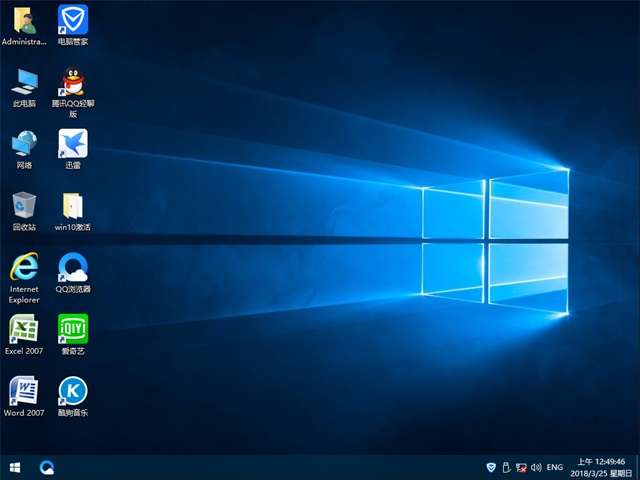Viewport: 640px width, 480px height.
Task: Click the Word 2007 shortcut
Action: click(x=24, y=391)
